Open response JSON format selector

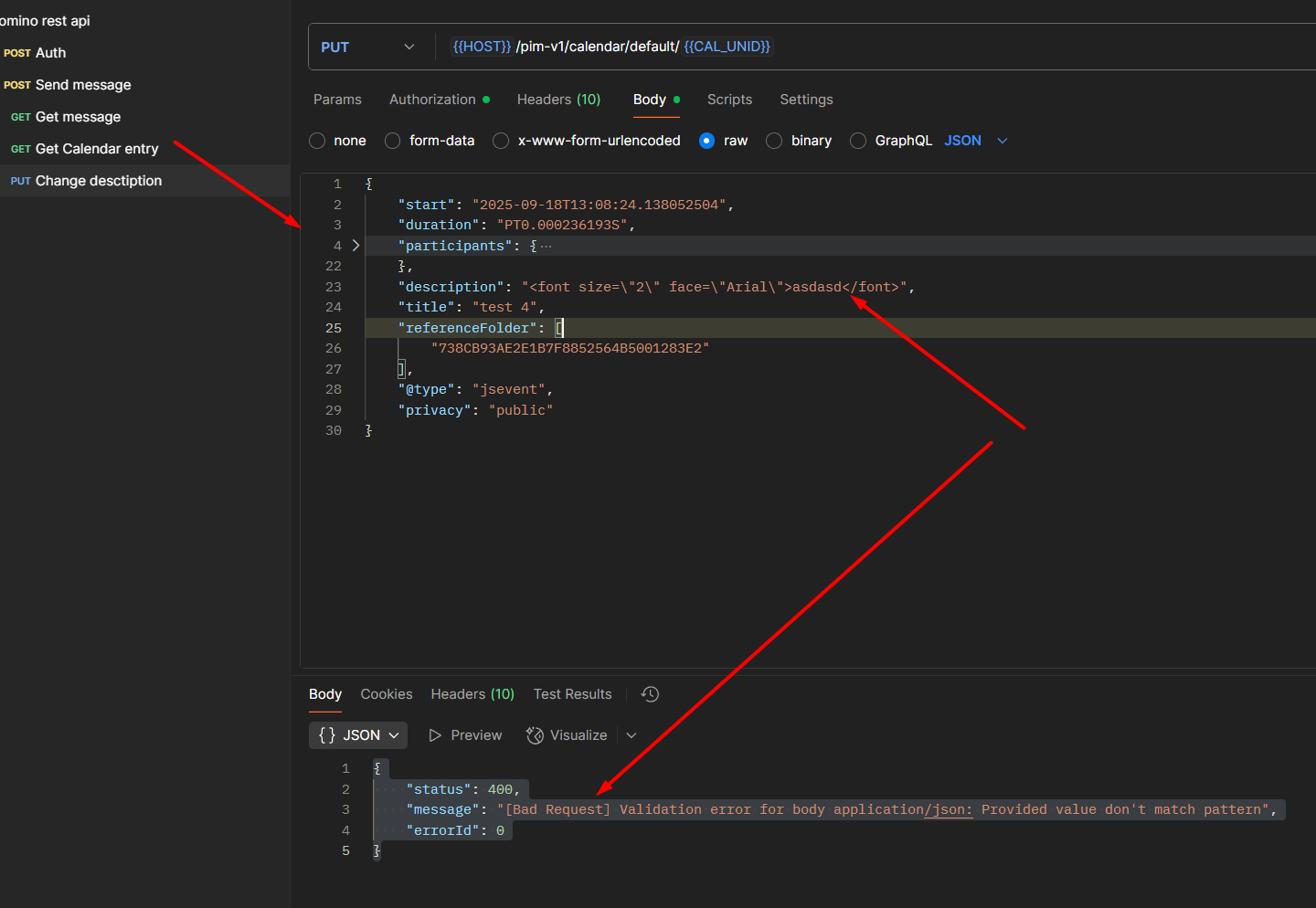(358, 735)
